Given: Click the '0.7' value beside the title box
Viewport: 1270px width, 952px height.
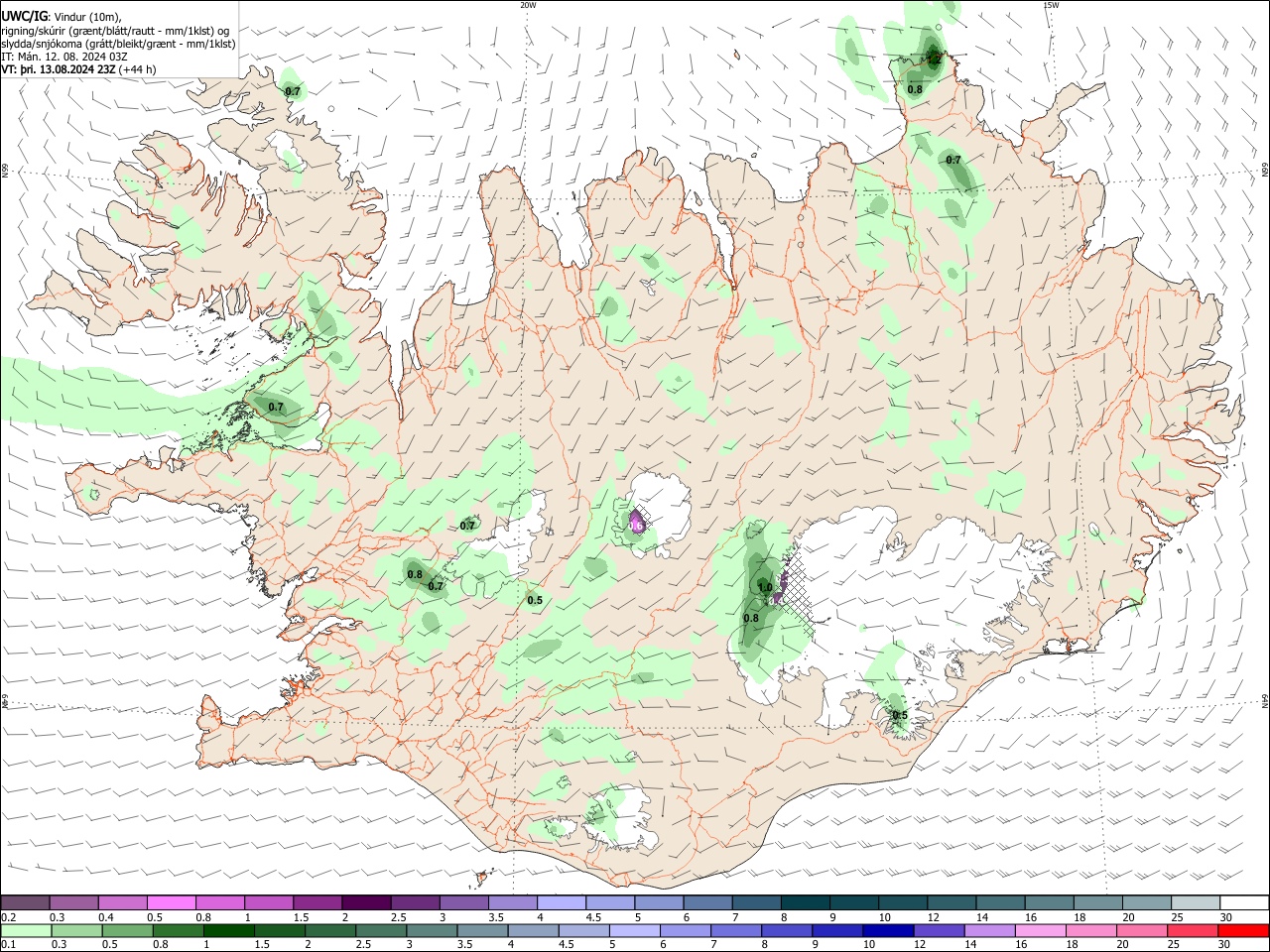Looking at the screenshot, I should coord(293,91).
